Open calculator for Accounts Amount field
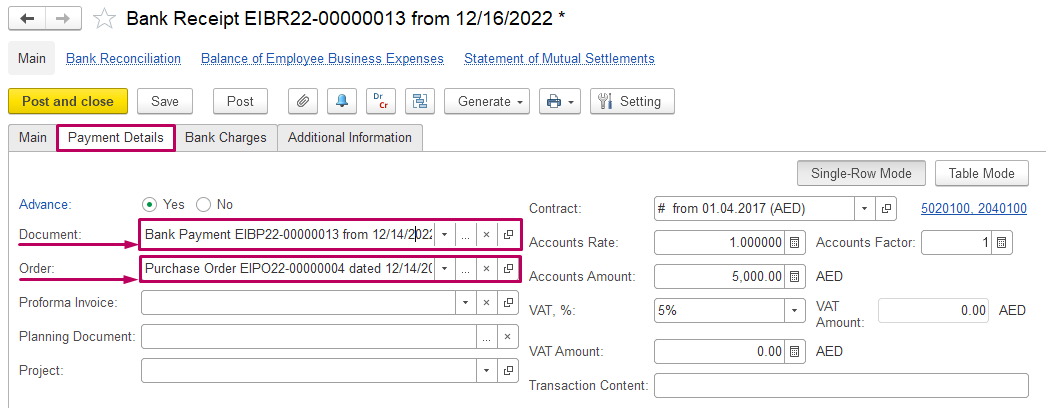 [795, 275]
